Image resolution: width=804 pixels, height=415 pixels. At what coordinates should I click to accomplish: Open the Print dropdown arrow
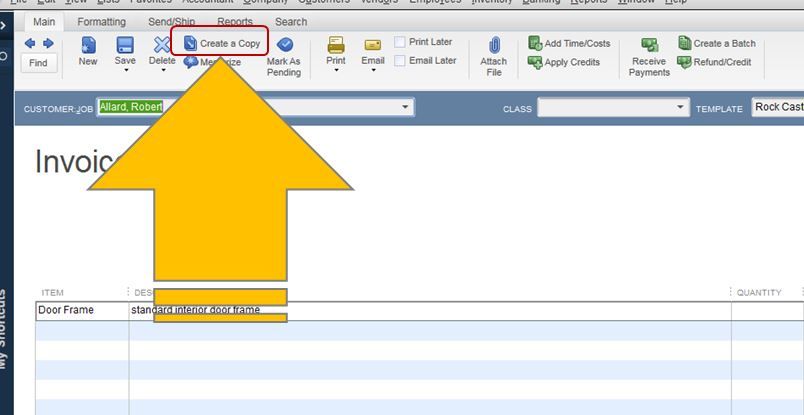(336, 70)
